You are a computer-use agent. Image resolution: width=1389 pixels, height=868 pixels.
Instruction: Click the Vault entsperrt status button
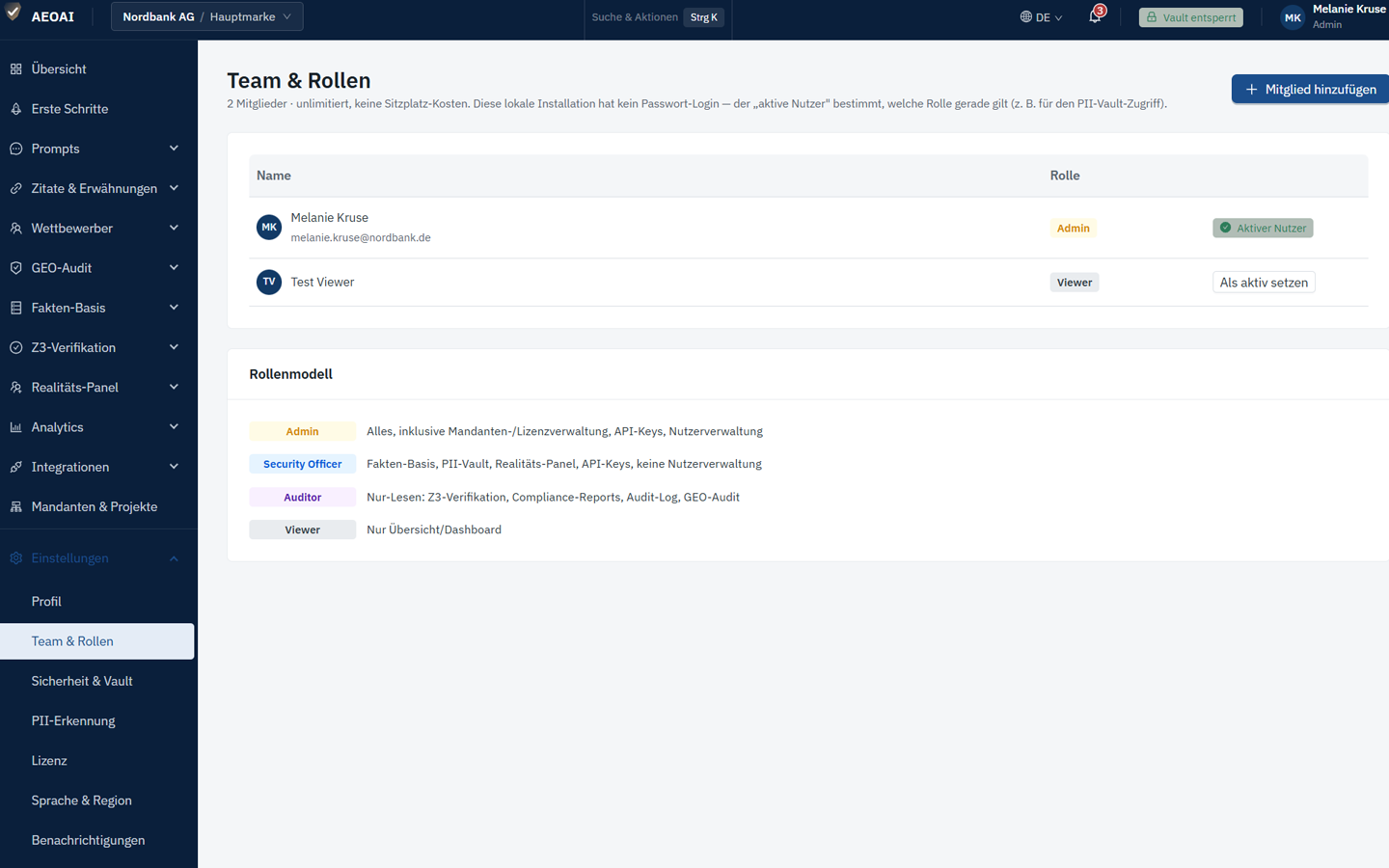tap(1190, 17)
